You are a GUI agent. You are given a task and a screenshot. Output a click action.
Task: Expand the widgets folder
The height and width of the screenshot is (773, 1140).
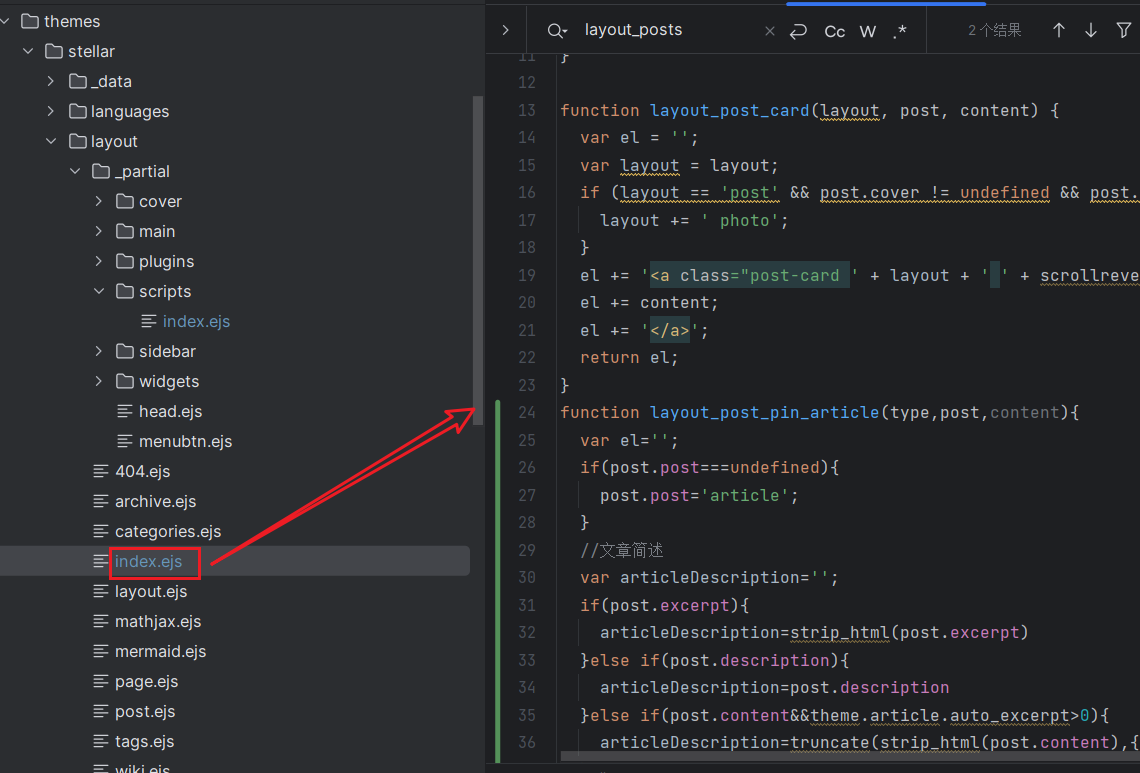click(x=99, y=381)
